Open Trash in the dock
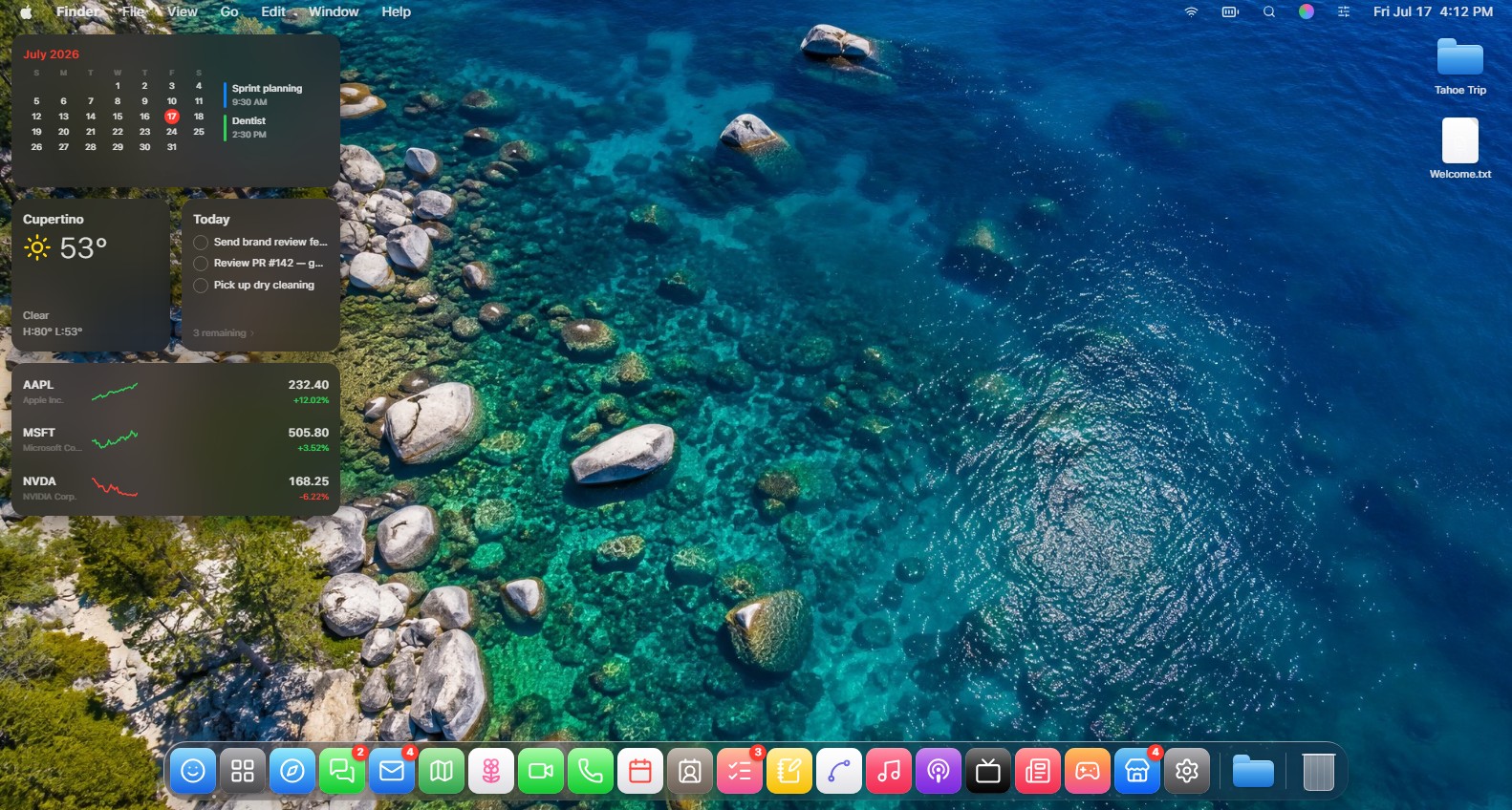Screen dimensions: 1512x810 click(x=1318, y=771)
